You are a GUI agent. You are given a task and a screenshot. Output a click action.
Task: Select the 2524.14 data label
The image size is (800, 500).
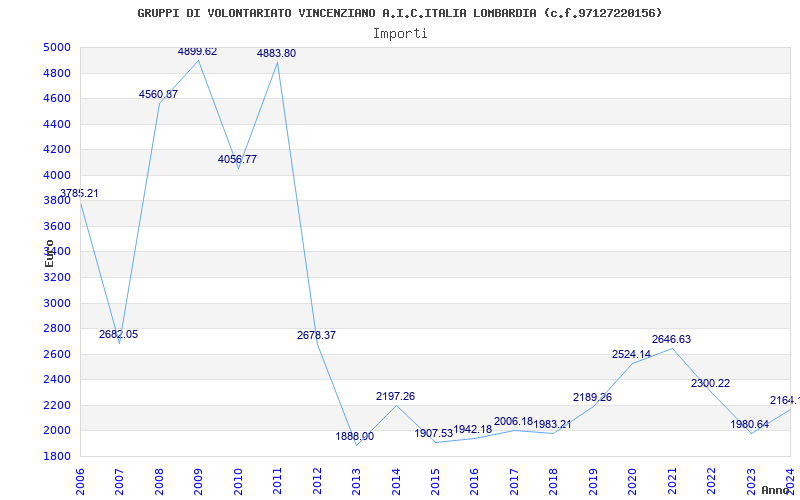tap(632, 355)
